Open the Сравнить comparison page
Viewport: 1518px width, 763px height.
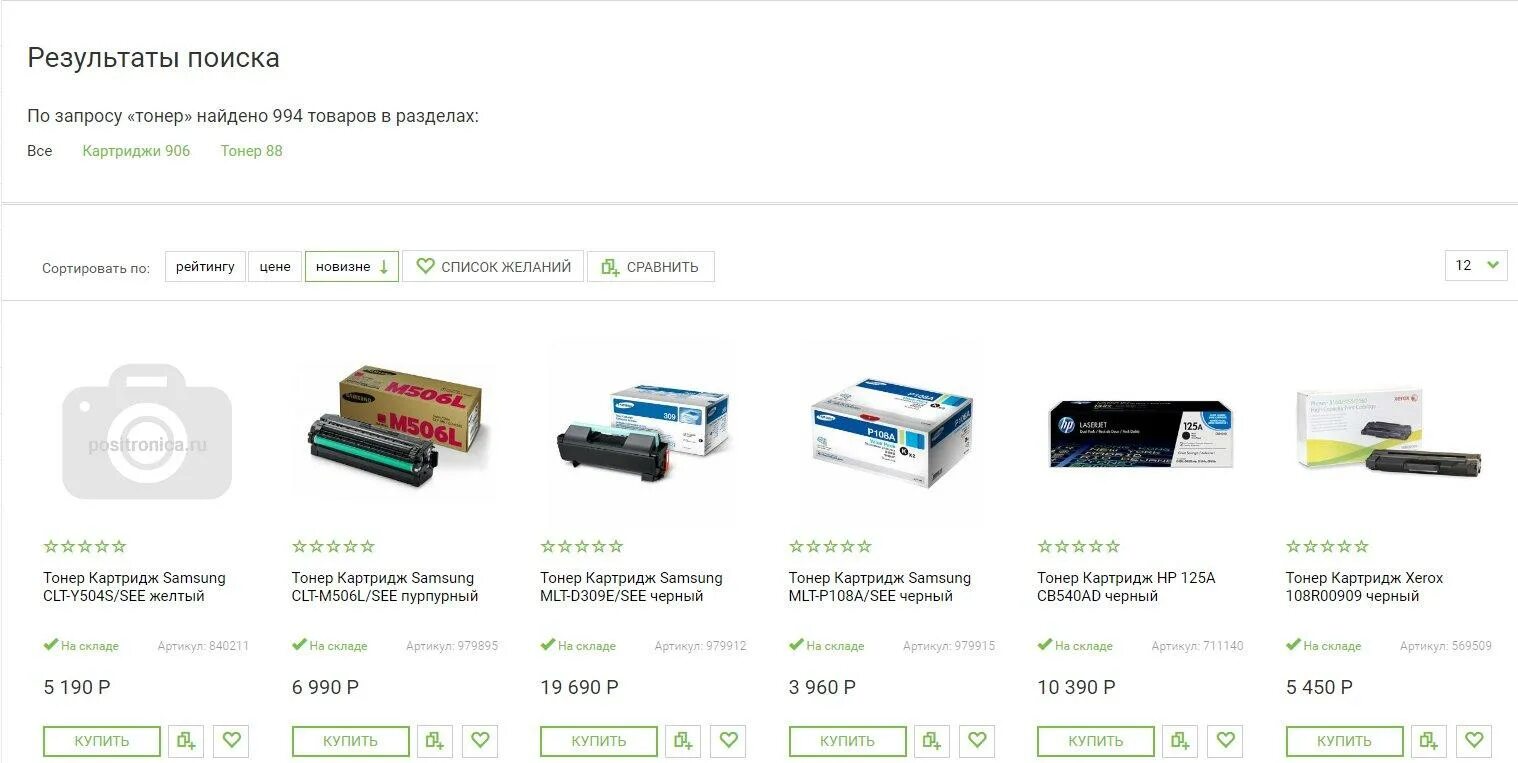651,267
